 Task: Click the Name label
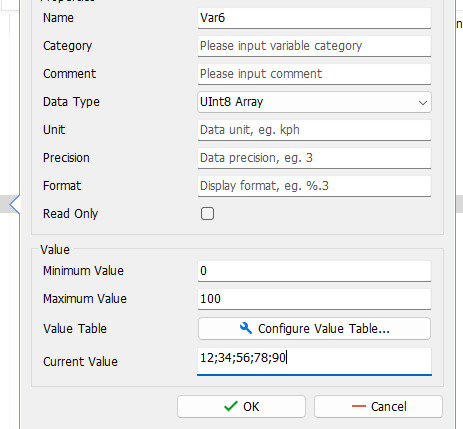[58, 18]
